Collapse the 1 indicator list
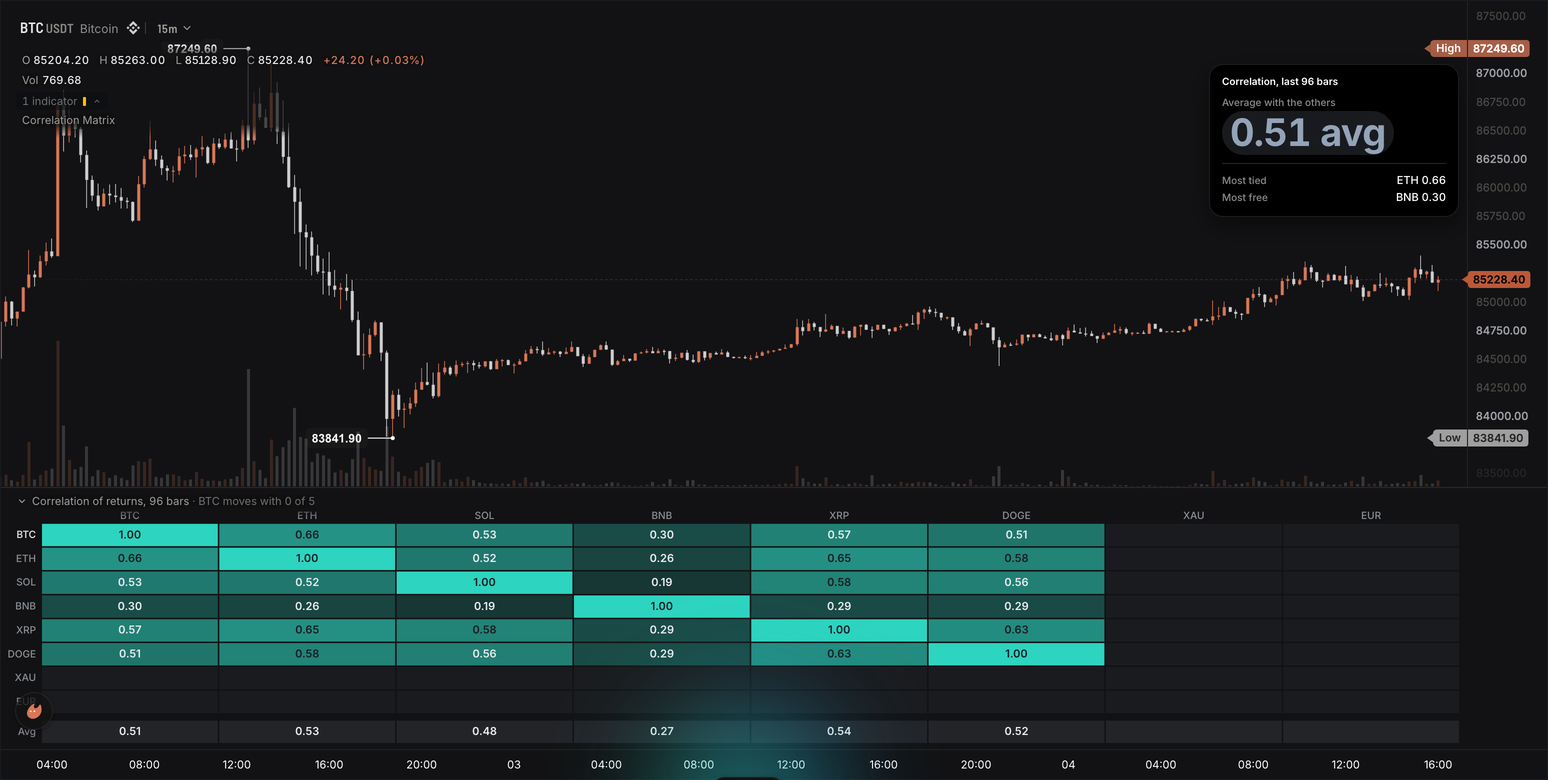The width and height of the screenshot is (1548, 780). point(97,101)
